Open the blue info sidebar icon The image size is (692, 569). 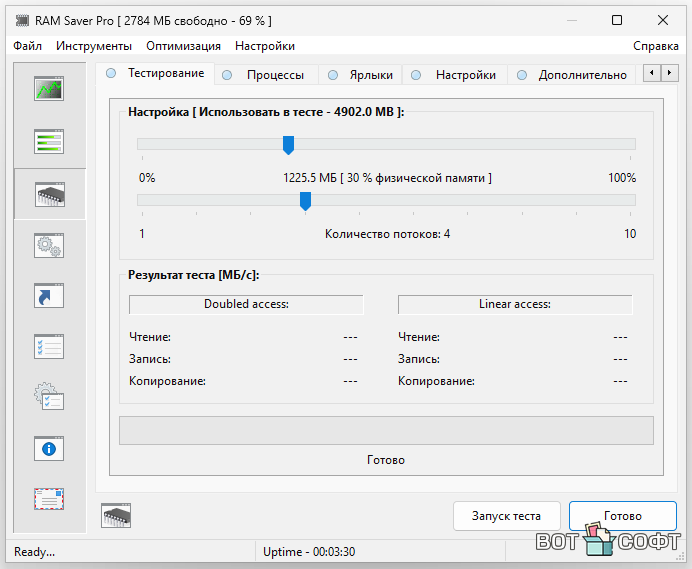[x=49, y=448]
